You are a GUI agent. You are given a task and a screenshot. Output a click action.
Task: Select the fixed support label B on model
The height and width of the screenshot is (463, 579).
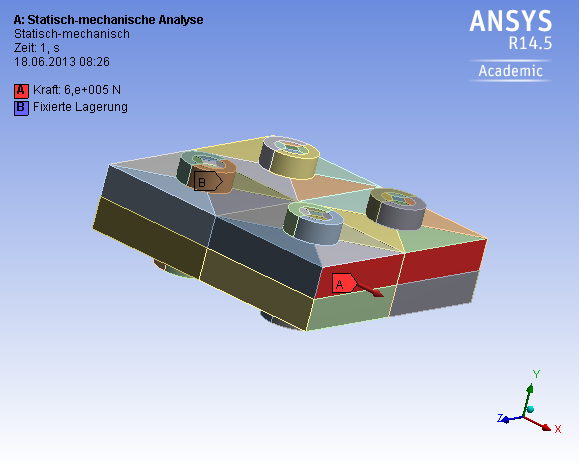tap(208, 181)
